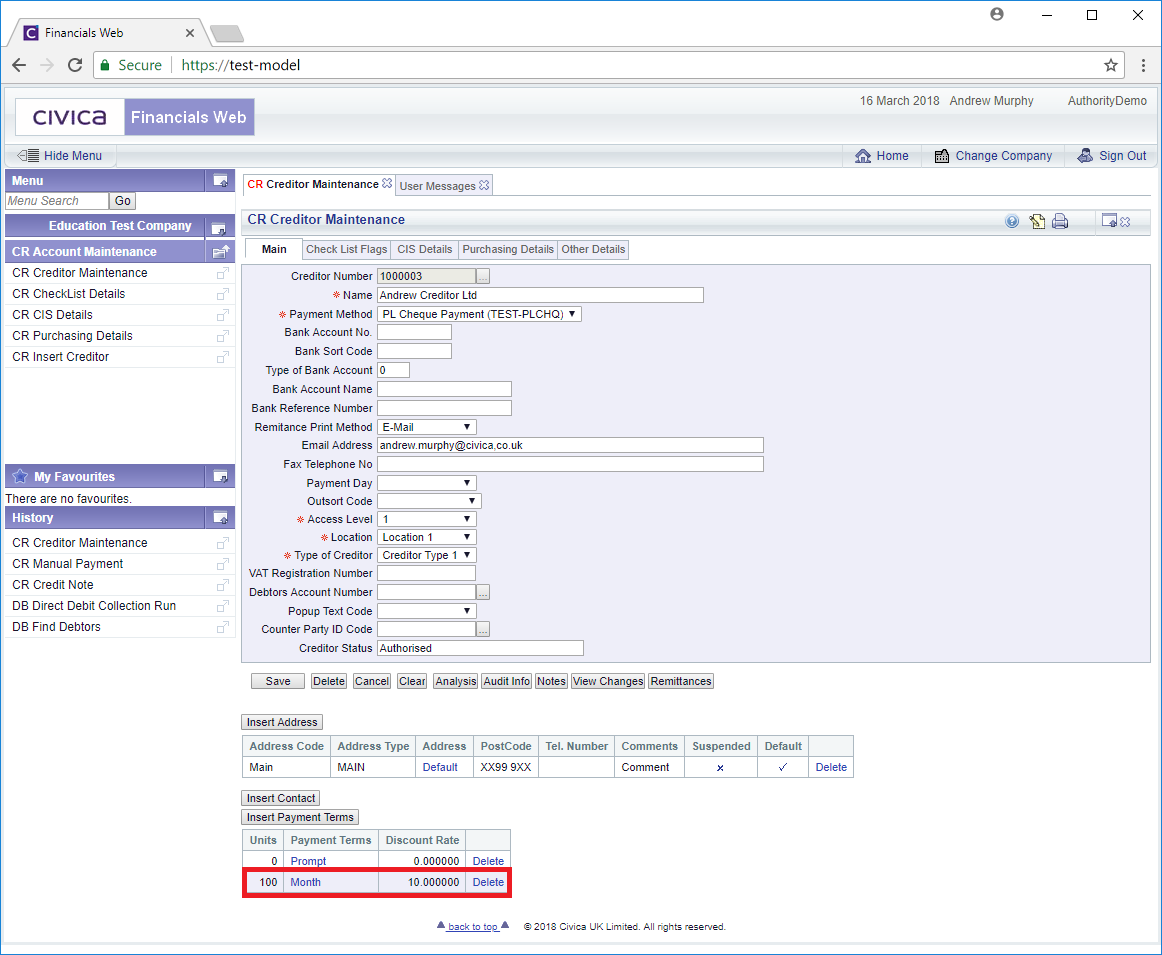
Task: Click the Insert Payment Terms button
Action: coord(300,817)
